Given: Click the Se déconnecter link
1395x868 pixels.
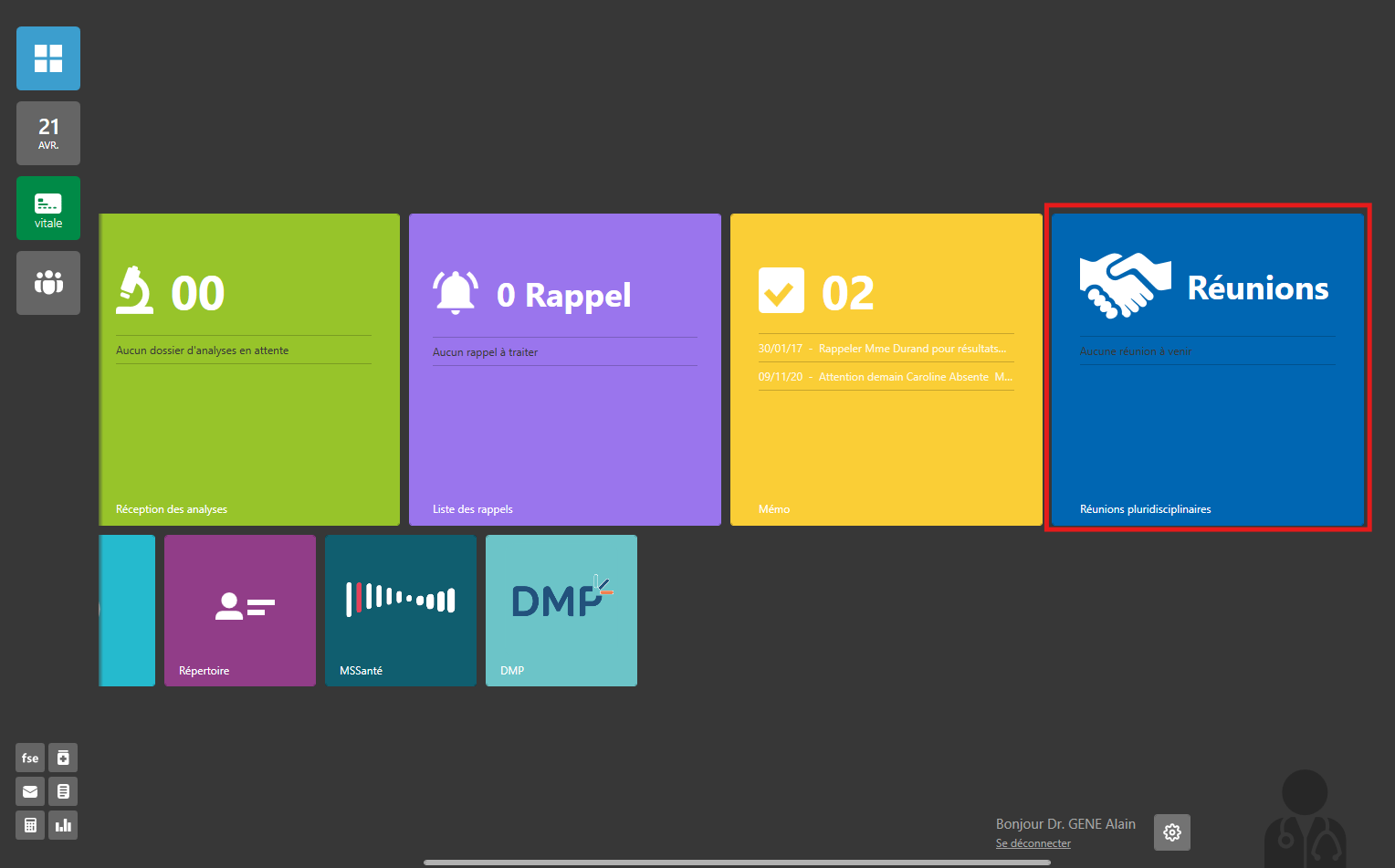Looking at the screenshot, I should [x=1033, y=843].
